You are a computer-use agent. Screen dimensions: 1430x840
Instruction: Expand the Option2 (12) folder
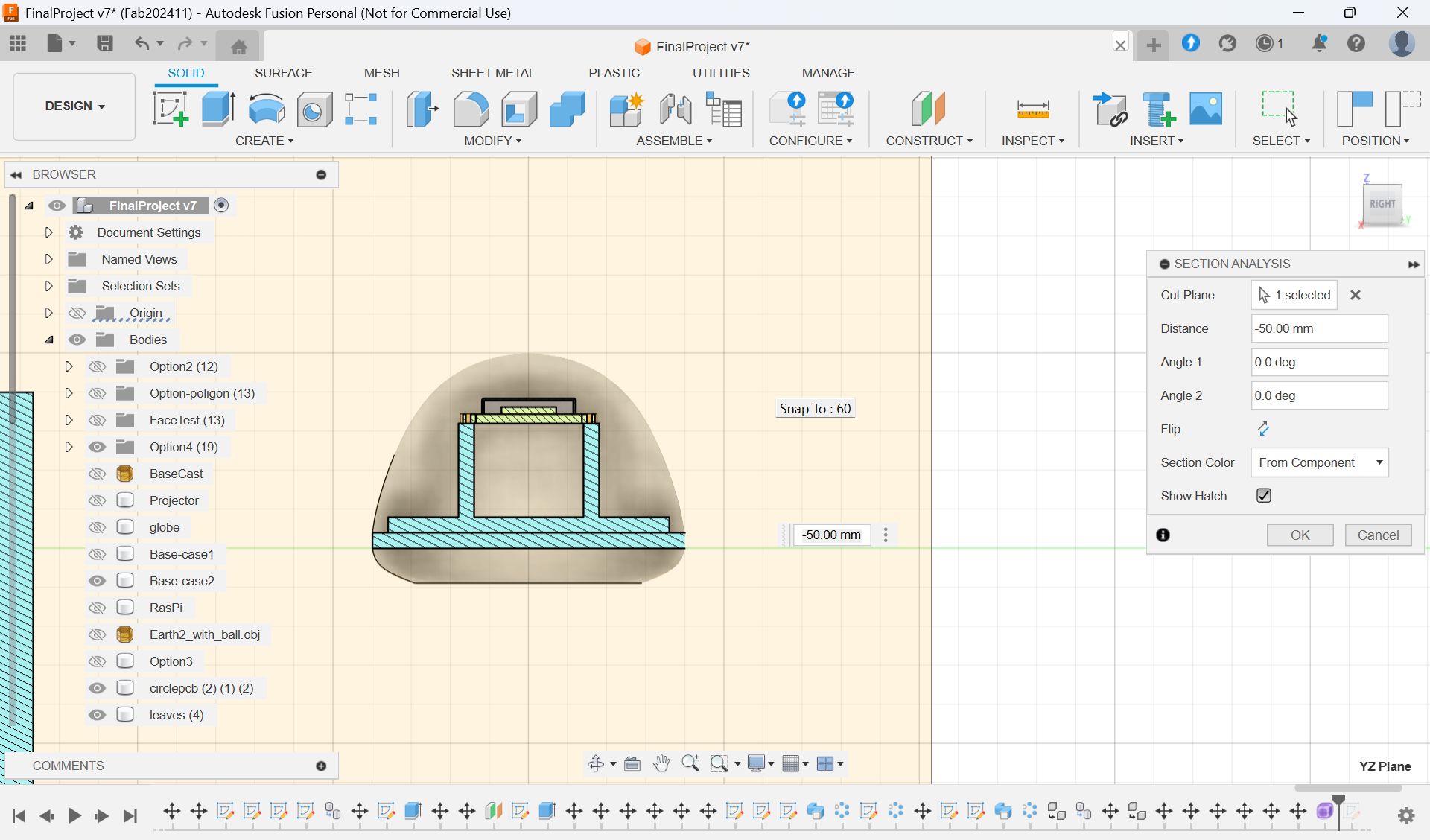[x=69, y=366]
